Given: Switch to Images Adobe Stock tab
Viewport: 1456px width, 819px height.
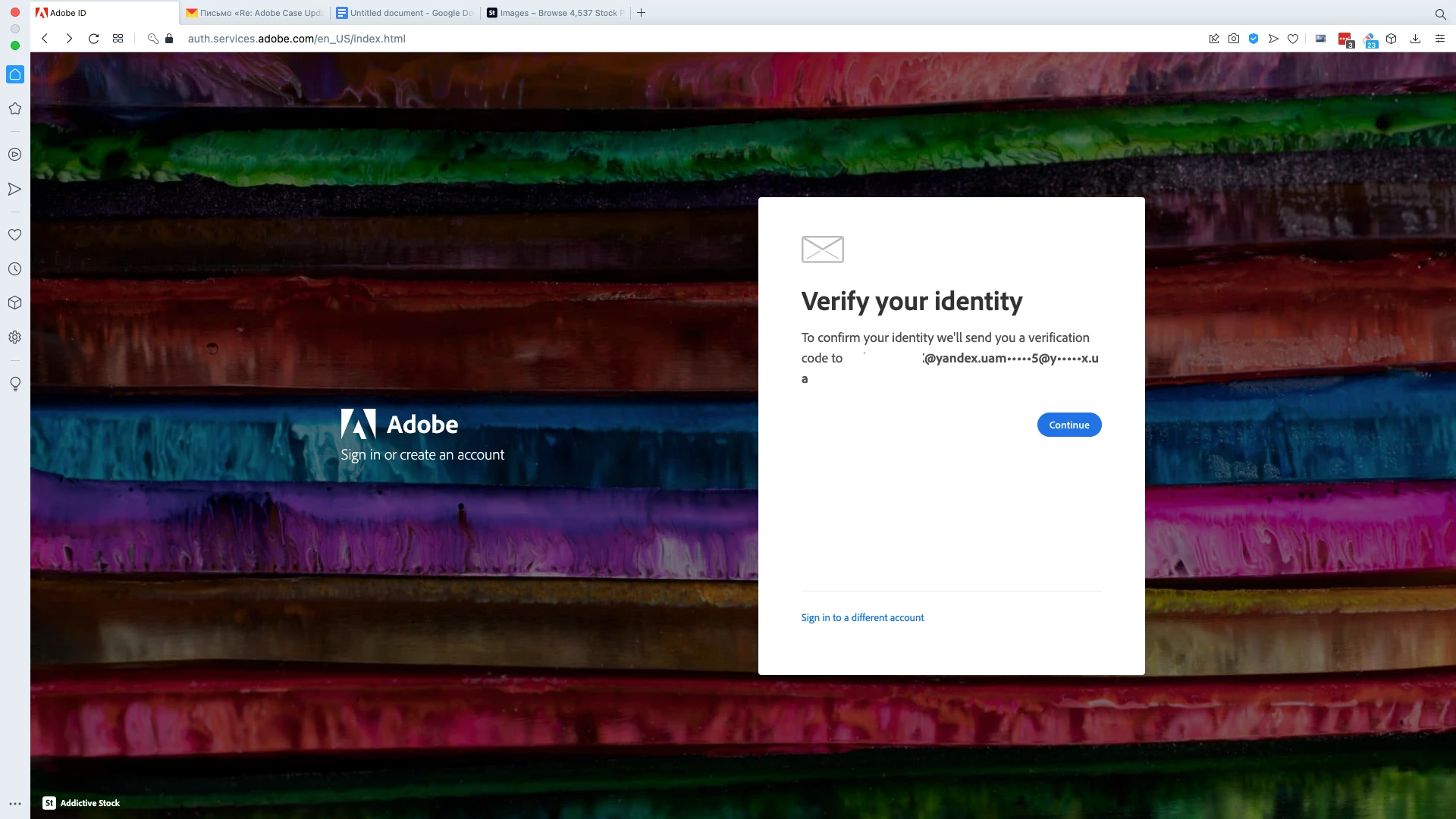Looking at the screenshot, I should tap(555, 13).
